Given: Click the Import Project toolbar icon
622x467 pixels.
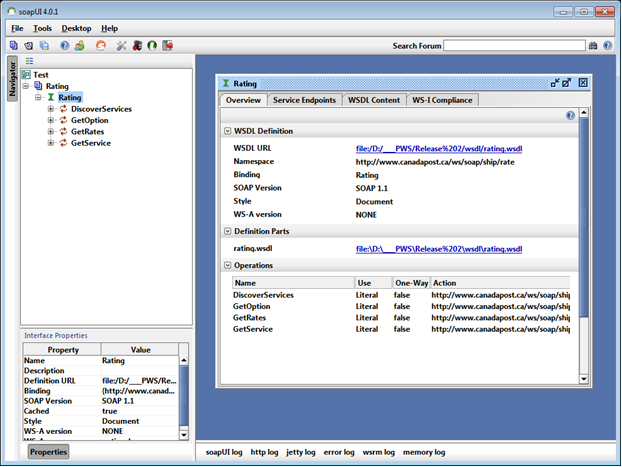Looking at the screenshot, I should pyautogui.click(x=29, y=46).
